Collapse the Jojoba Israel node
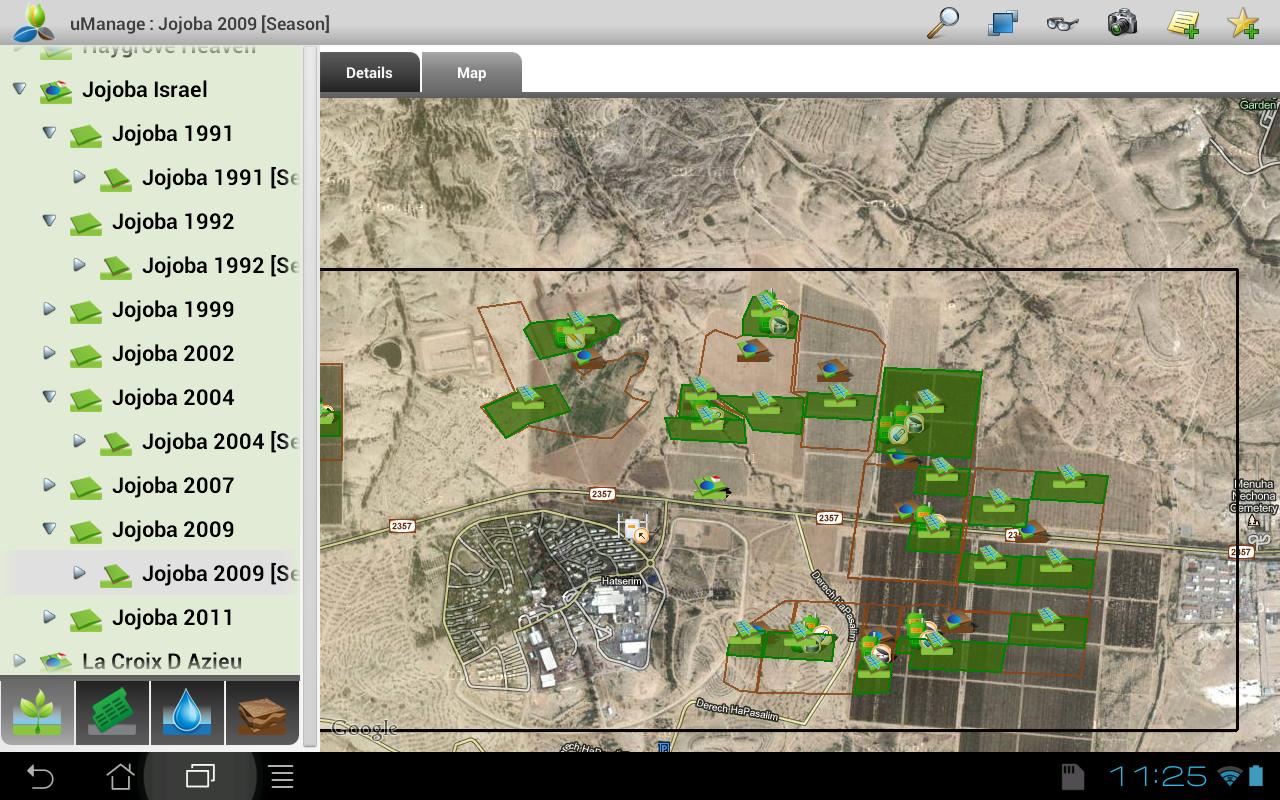 [19, 89]
